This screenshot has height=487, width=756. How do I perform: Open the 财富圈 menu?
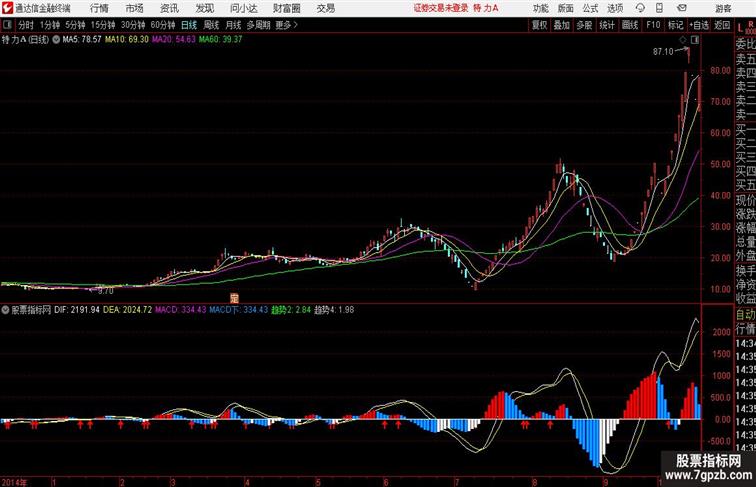286,8
